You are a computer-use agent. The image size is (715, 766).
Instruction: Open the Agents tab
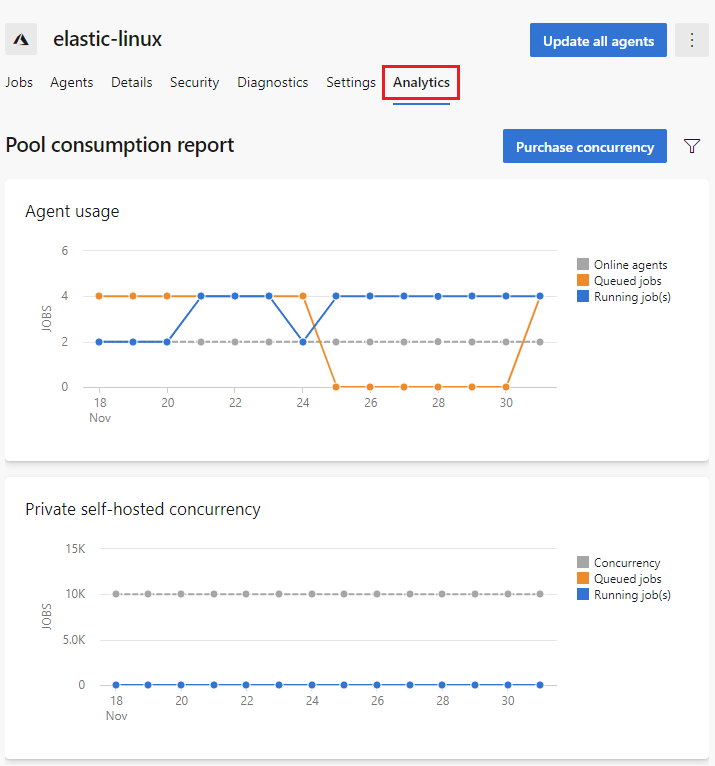(72, 83)
